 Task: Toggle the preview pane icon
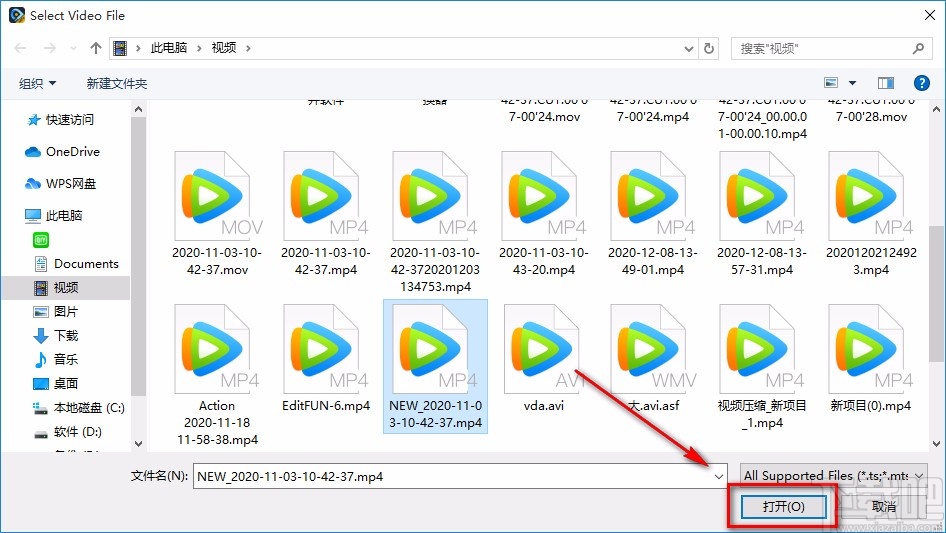[886, 83]
